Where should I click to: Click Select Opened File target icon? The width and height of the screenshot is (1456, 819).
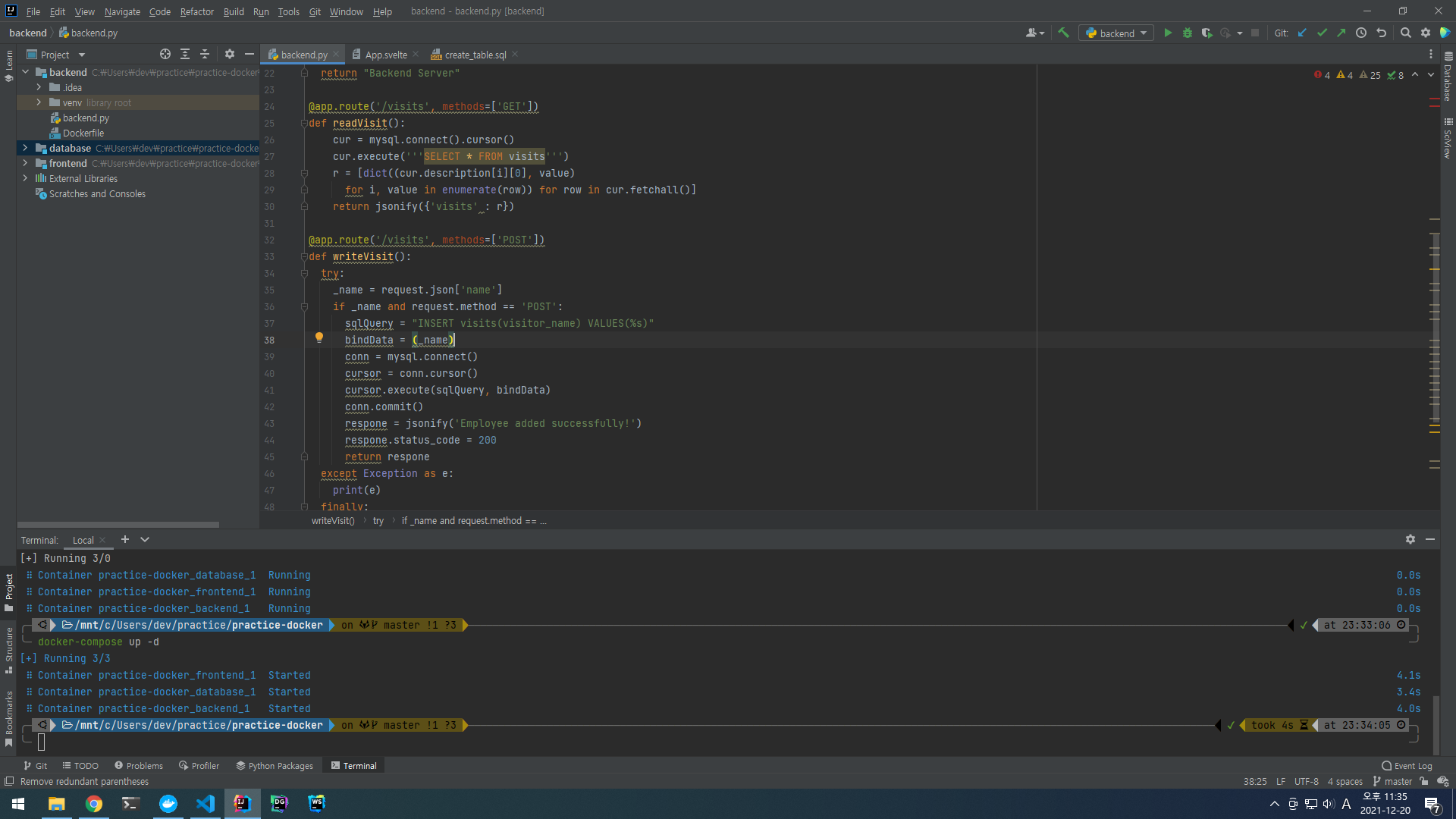(165, 54)
